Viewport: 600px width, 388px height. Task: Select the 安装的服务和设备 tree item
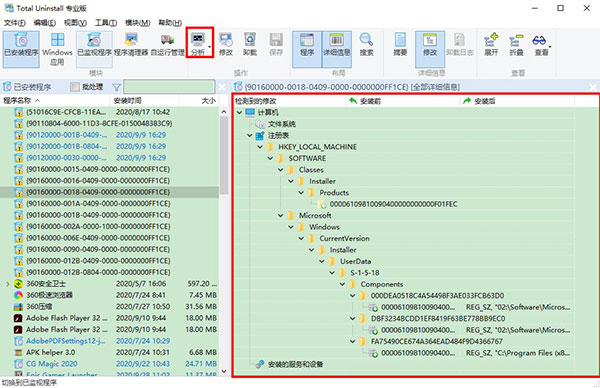295,364
